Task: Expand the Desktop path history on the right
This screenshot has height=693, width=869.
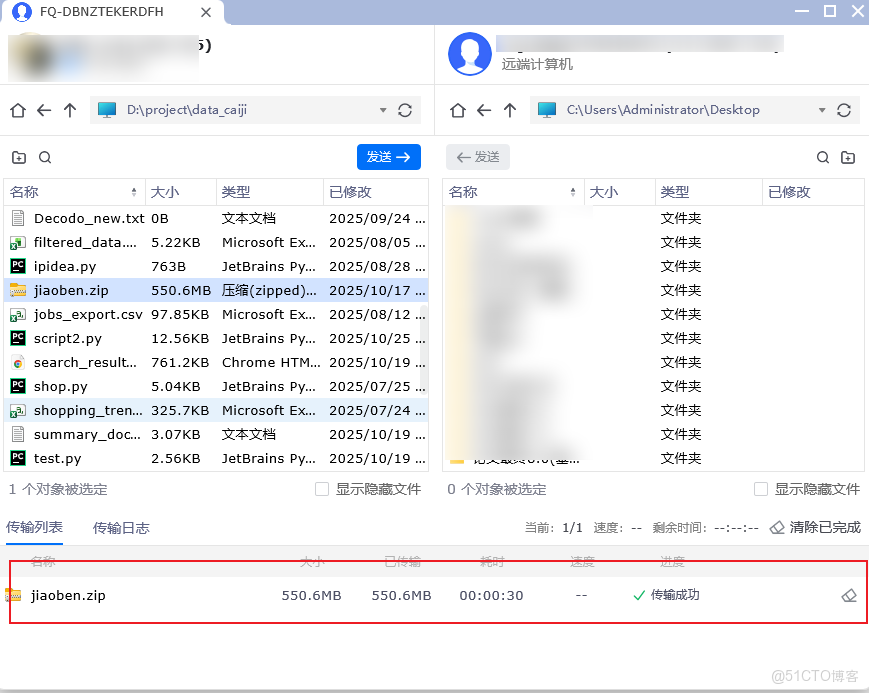Action: [x=822, y=110]
